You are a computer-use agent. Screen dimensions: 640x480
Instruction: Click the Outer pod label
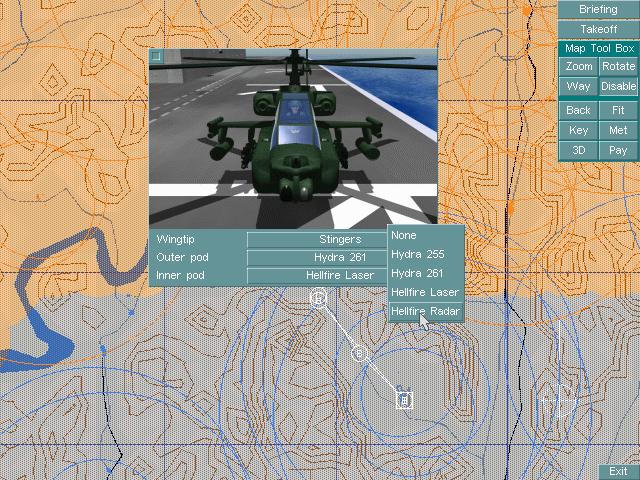(182, 258)
